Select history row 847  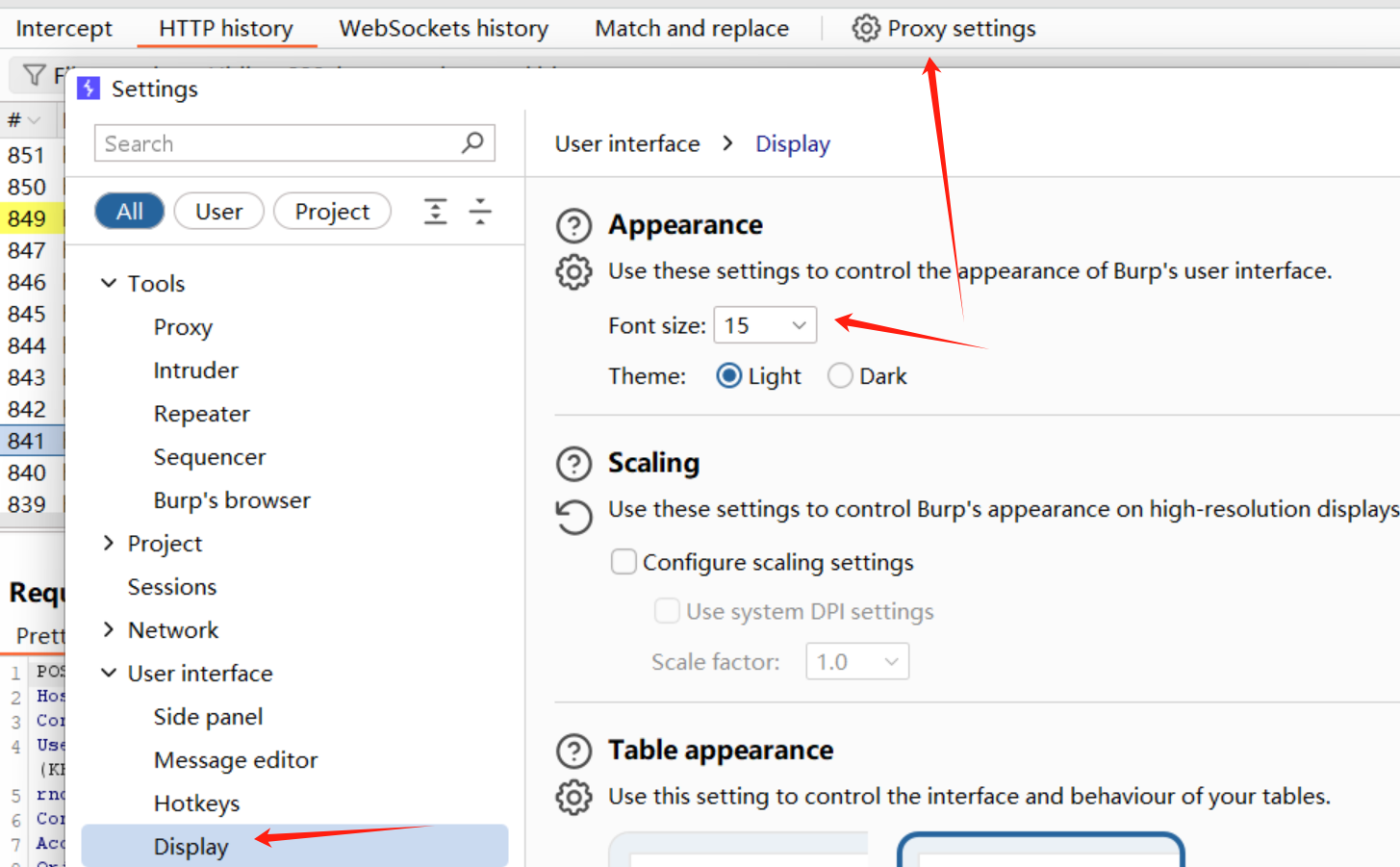(32, 250)
